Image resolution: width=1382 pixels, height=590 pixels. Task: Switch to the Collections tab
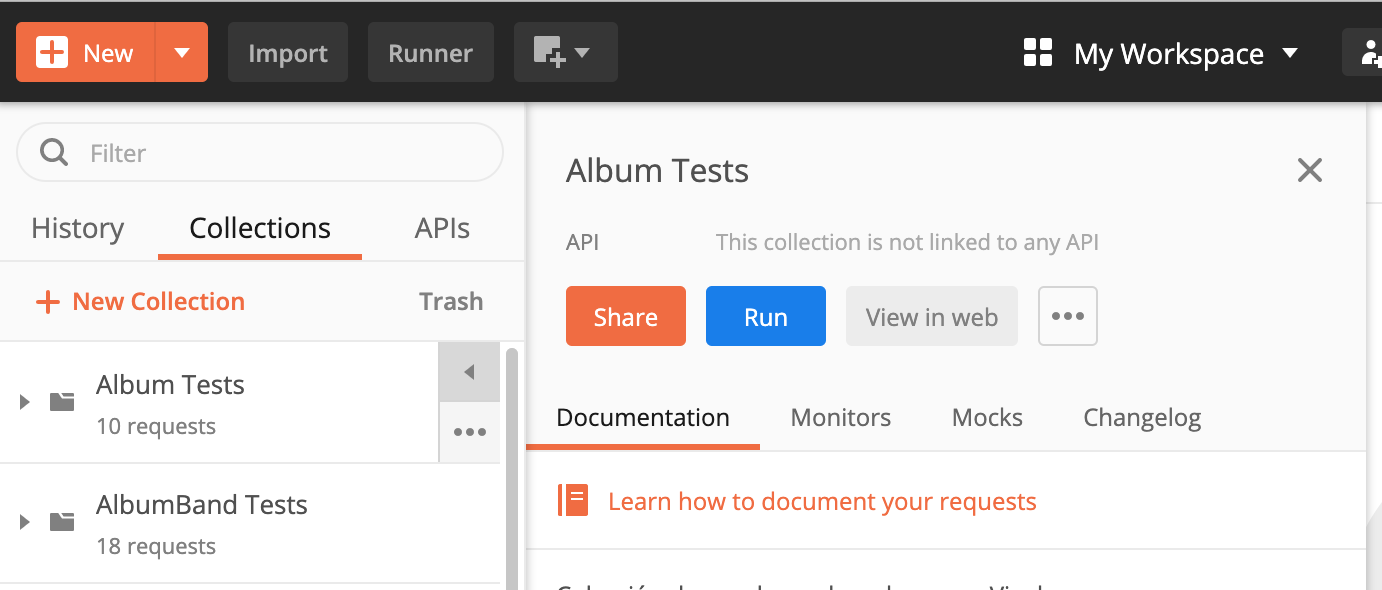pyautogui.click(x=260, y=228)
